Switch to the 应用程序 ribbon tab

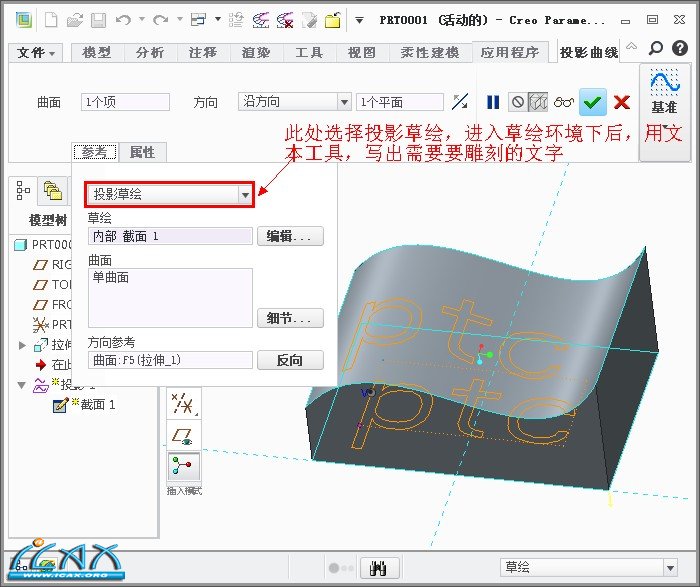pos(510,53)
